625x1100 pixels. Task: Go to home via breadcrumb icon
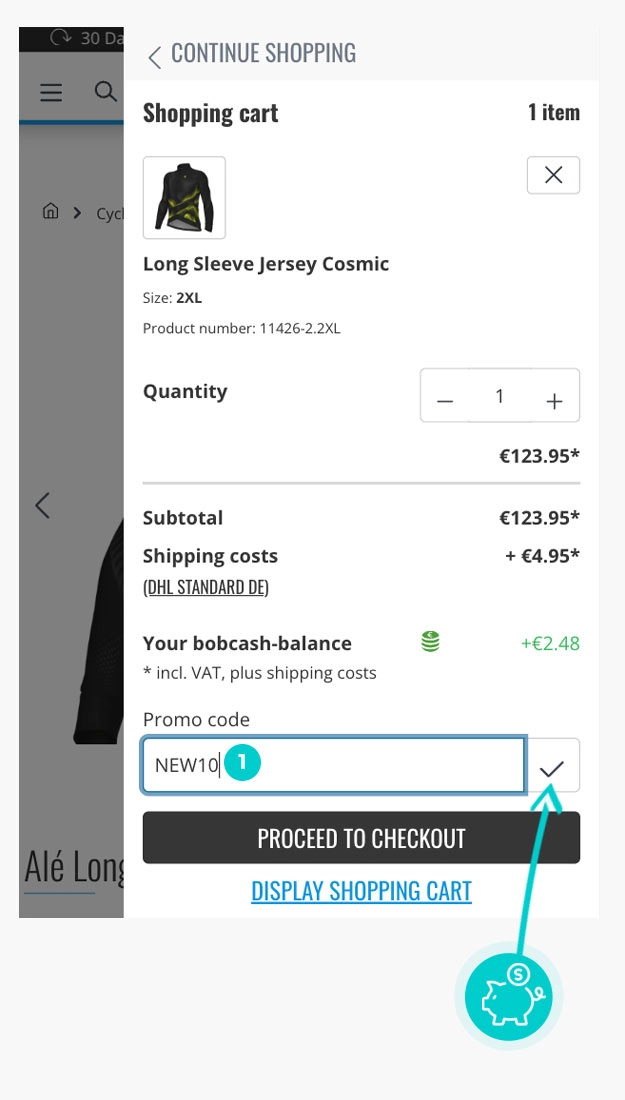click(50, 211)
